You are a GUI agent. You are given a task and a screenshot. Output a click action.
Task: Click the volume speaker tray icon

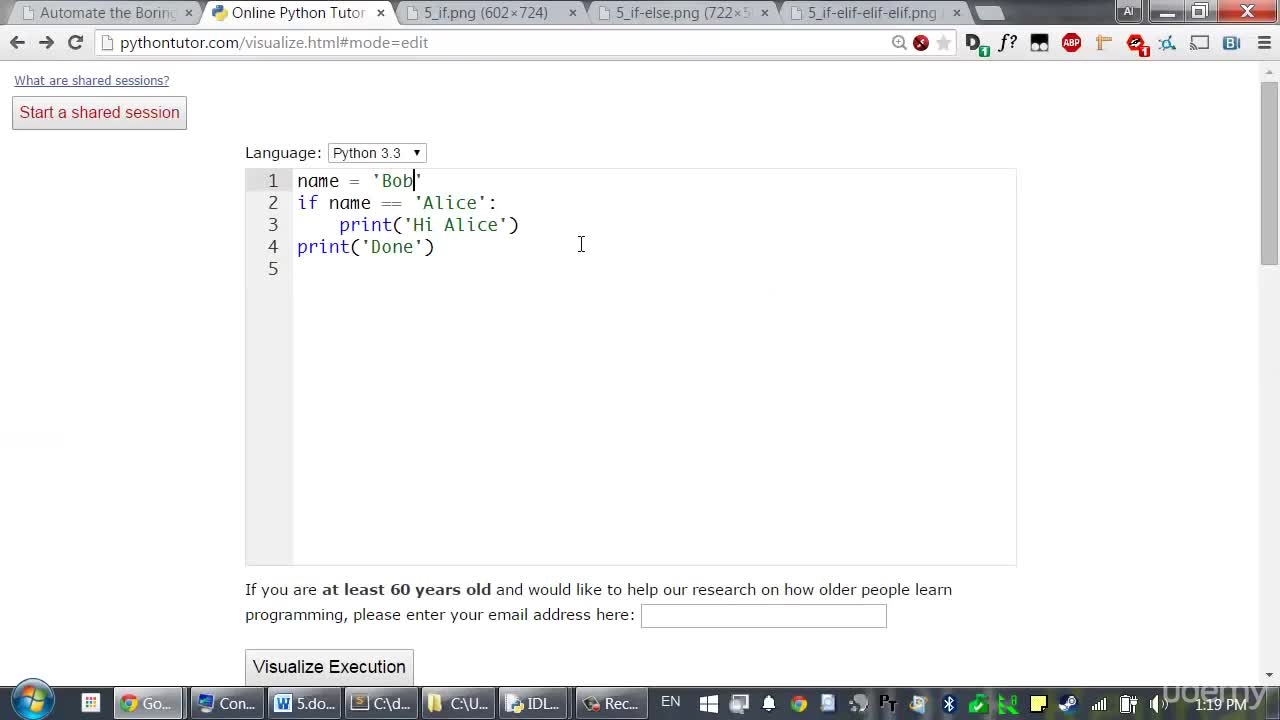pos(1158,704)
